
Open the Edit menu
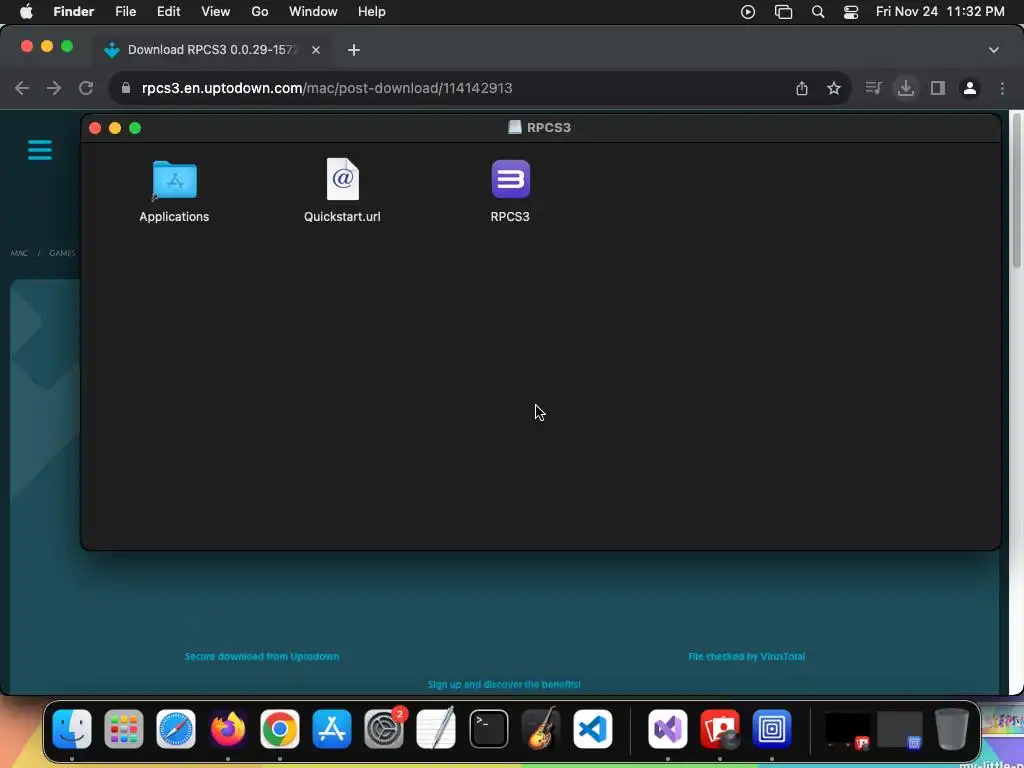[x=168, y=12]
